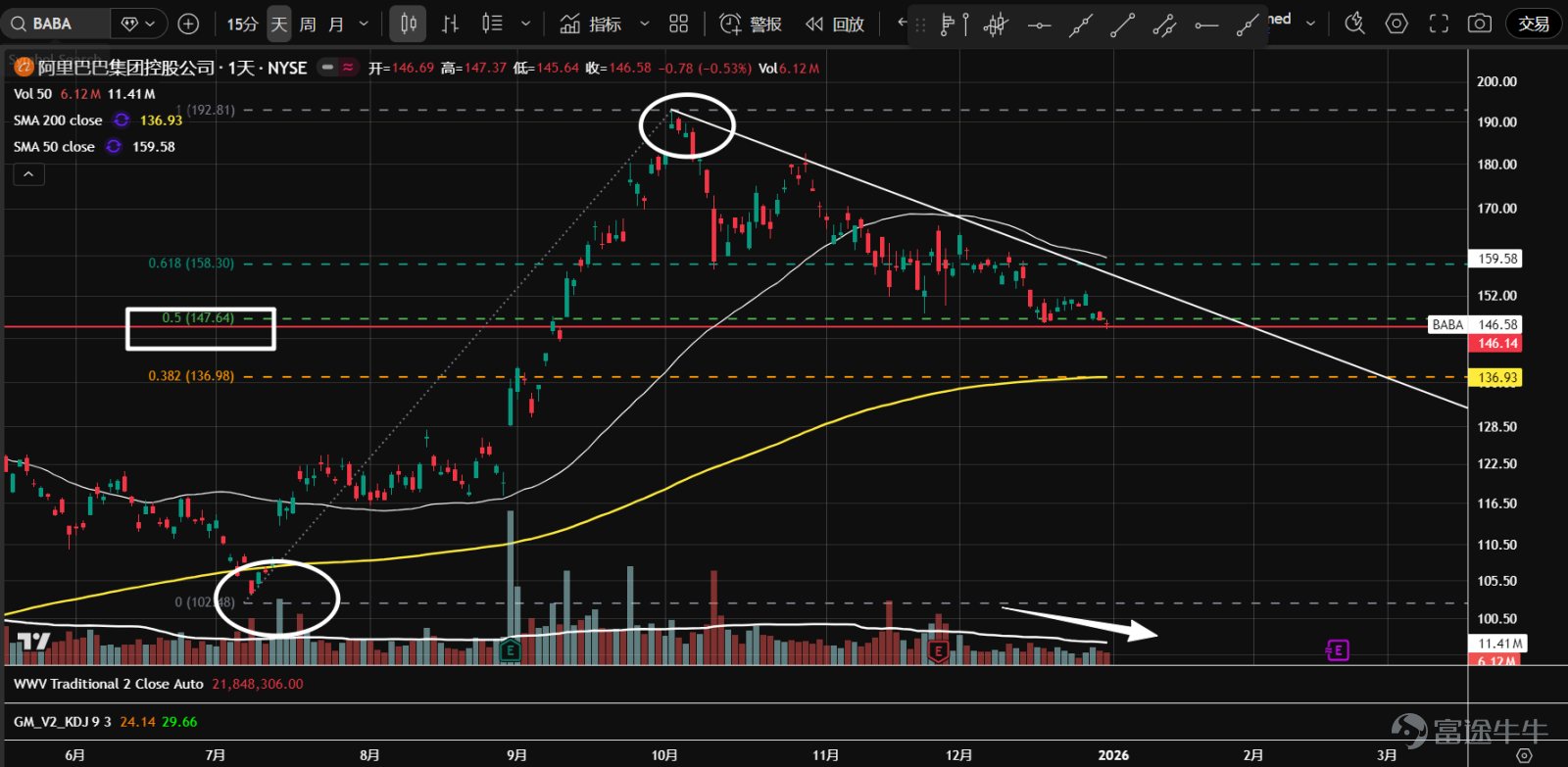The image size is (1568, 767).
Task: Expand the chart layout name dropdown arrow
Action: (1310, 23)
